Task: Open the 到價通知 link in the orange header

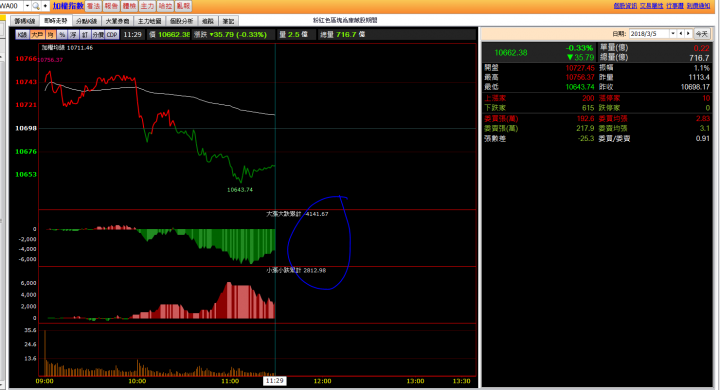Action: 698,6
